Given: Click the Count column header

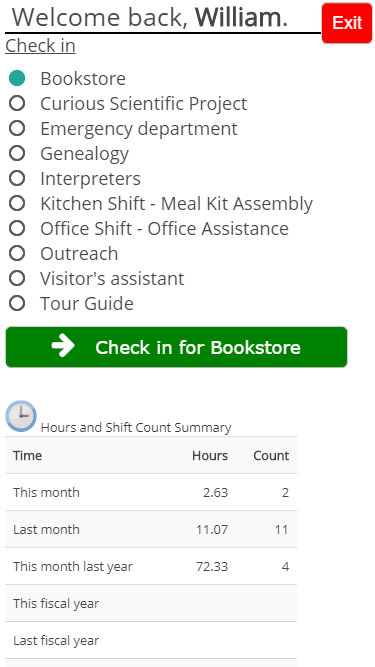Looking at the screenshot, I should point(271,456).
